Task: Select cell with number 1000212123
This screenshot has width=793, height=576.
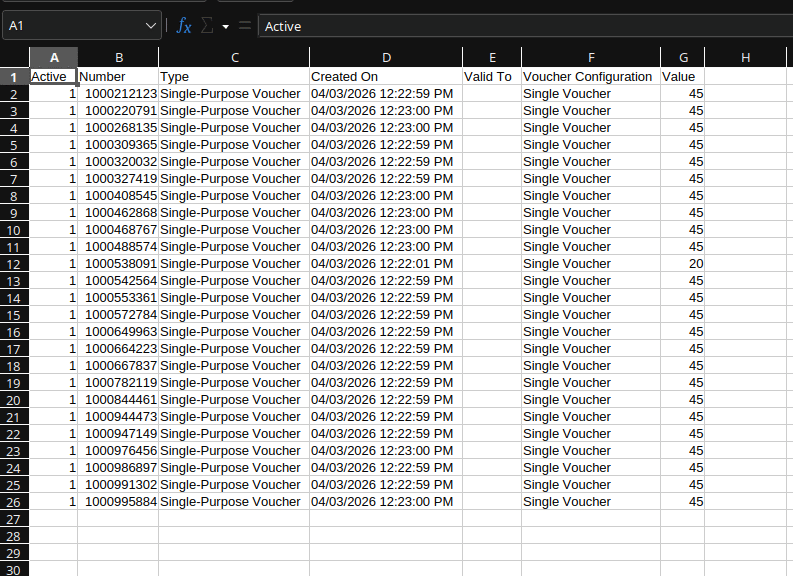Action: click(x=118, y=94)
